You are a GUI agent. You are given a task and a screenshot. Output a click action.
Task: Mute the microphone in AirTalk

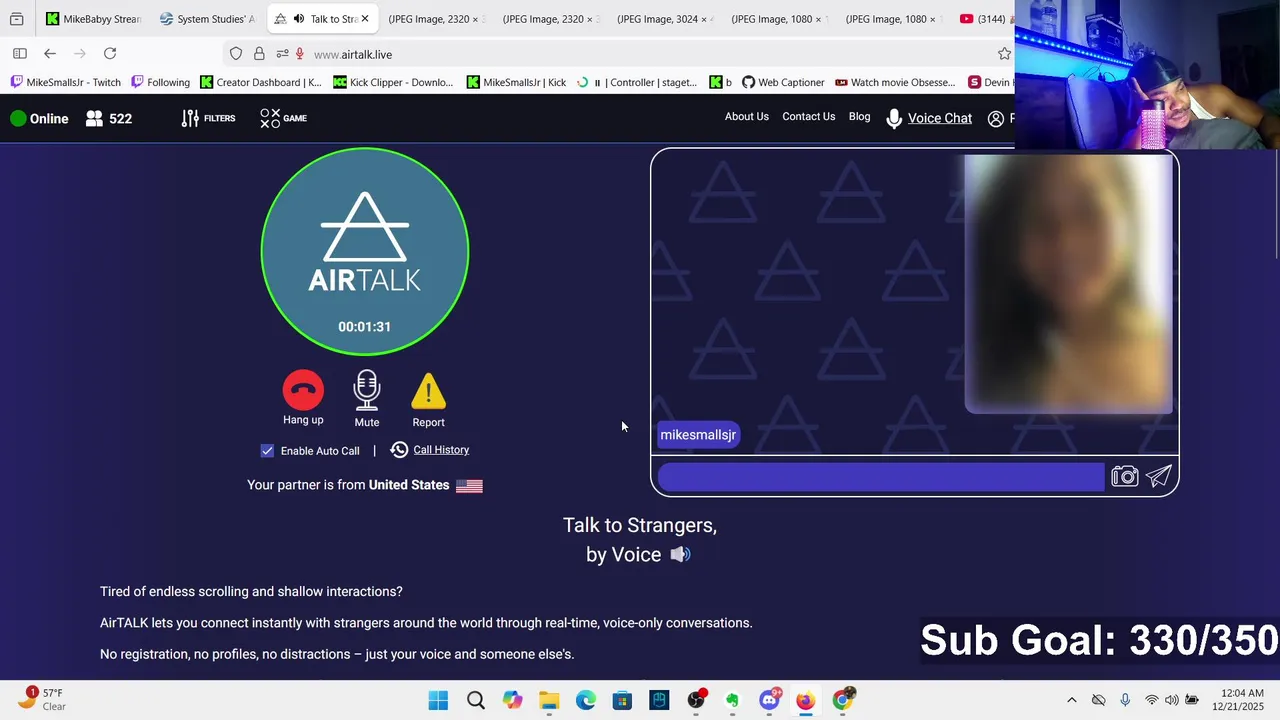367,391
